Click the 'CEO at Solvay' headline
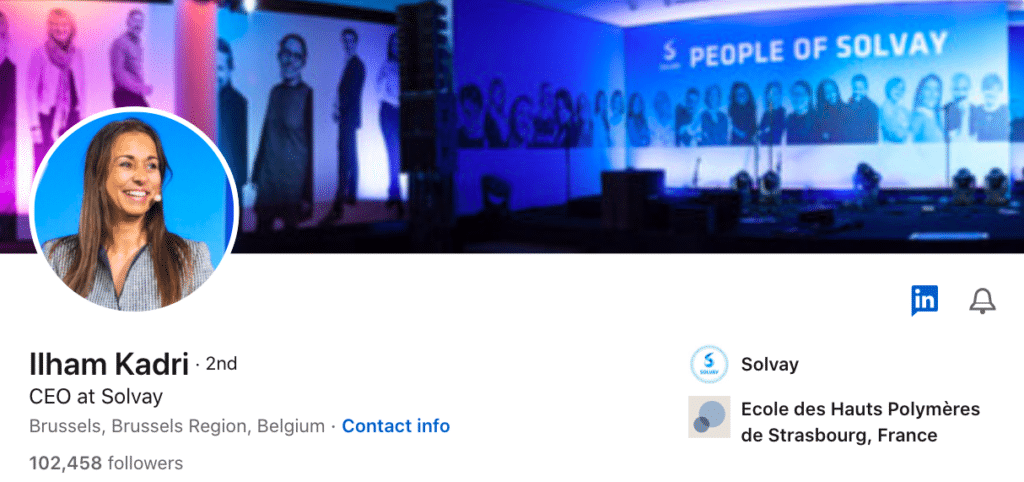The height and width of the screenshot is (482, 1024). [x=96, y=396]
